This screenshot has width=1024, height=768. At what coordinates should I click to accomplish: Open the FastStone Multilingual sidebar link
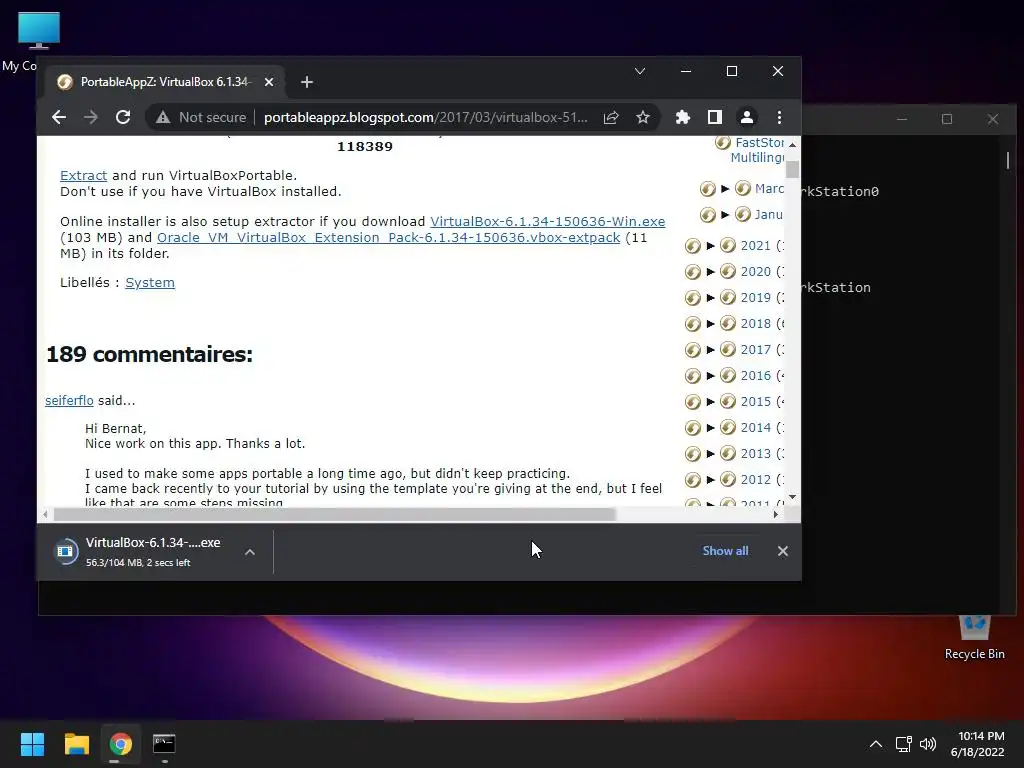pos(758,150)
